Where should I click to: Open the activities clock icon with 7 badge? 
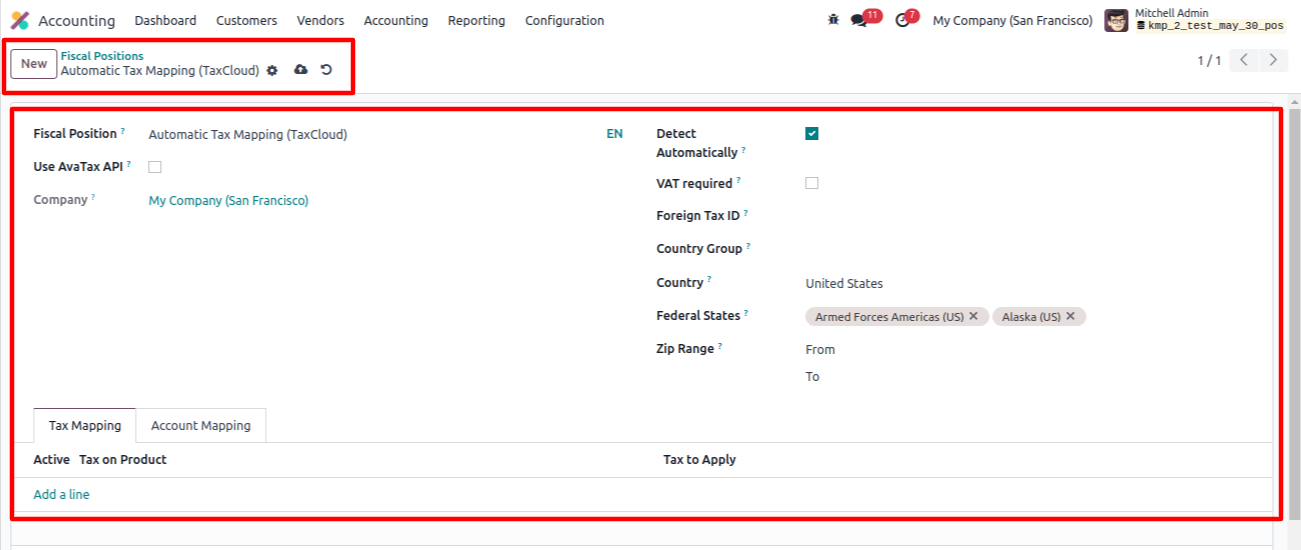903,20
